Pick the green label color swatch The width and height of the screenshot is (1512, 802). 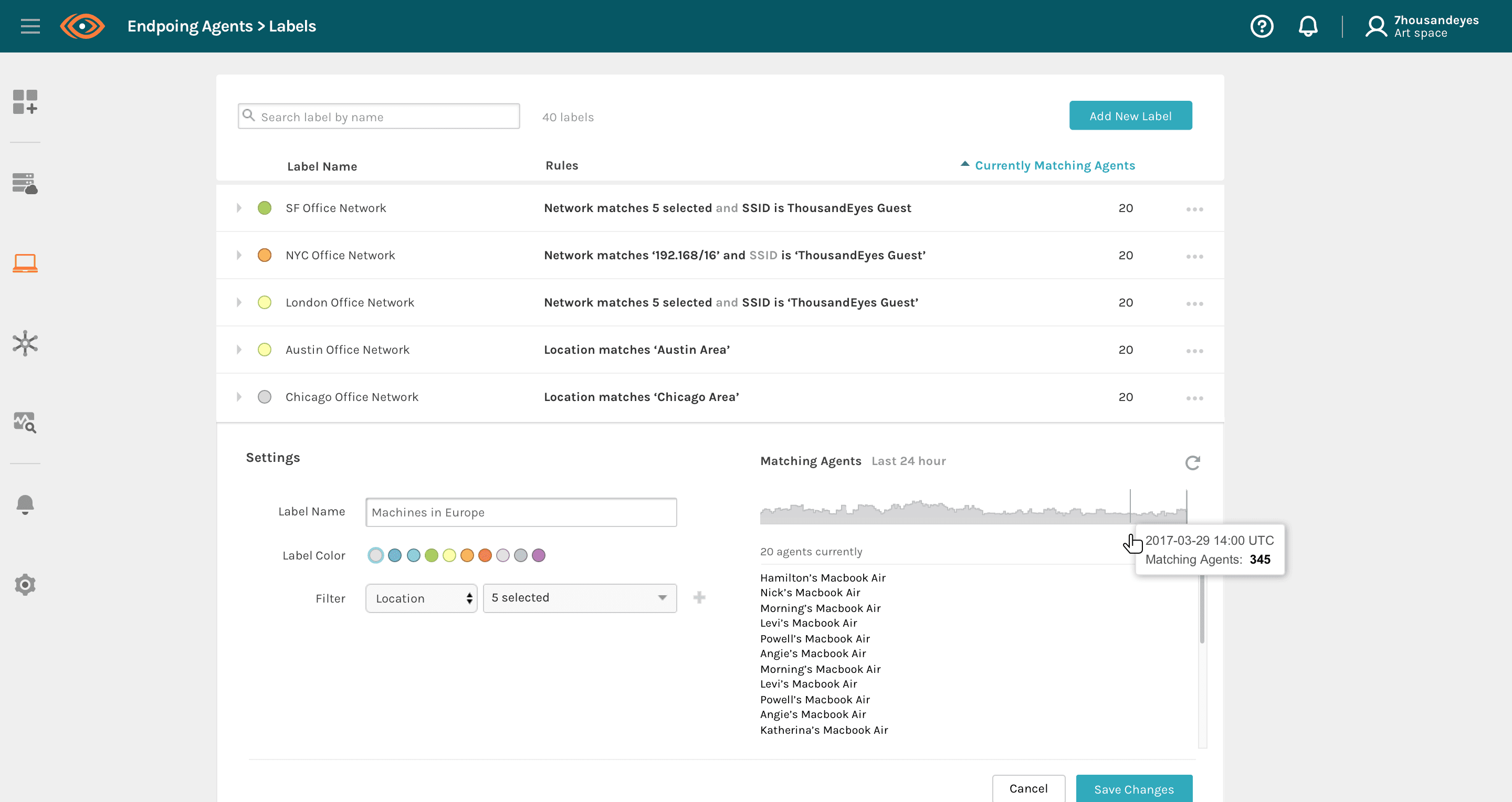pyautogui.click(x=432, y=555)
